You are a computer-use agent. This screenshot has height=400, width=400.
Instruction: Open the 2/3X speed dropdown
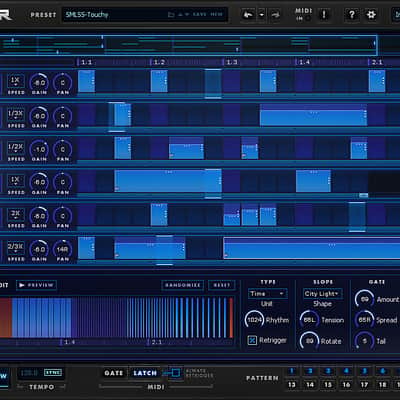click(16, 247)
